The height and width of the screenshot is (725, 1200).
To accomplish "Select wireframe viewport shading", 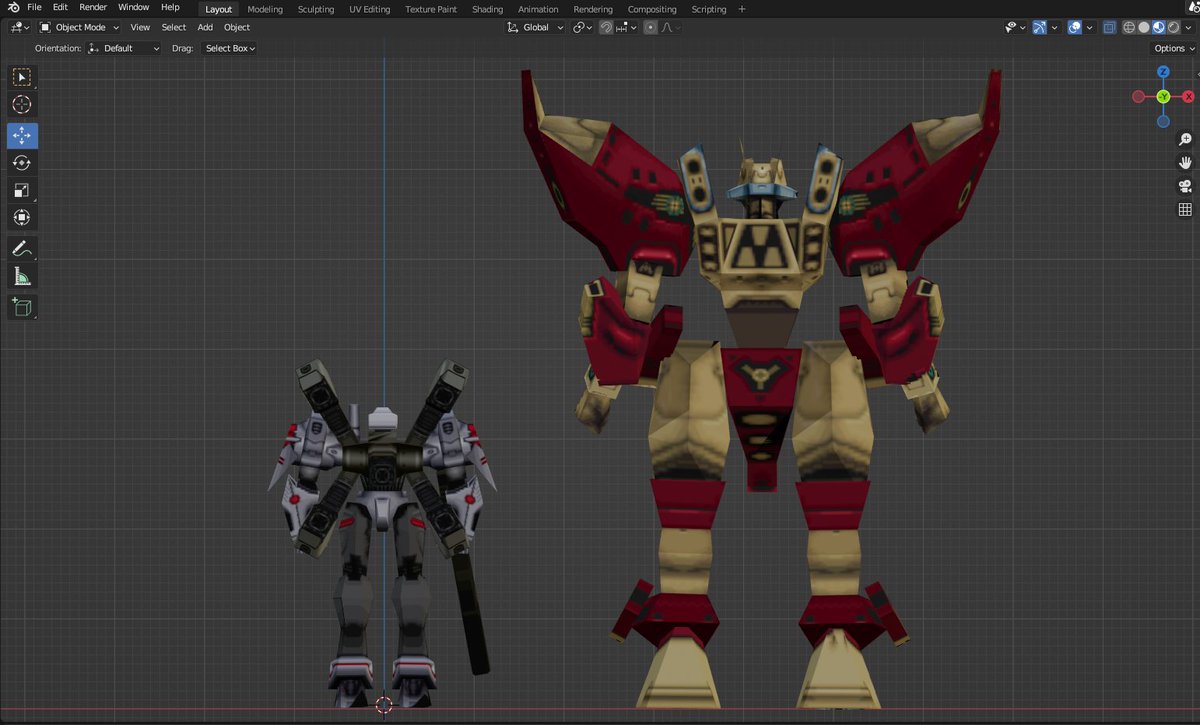I will [1128, 28].
